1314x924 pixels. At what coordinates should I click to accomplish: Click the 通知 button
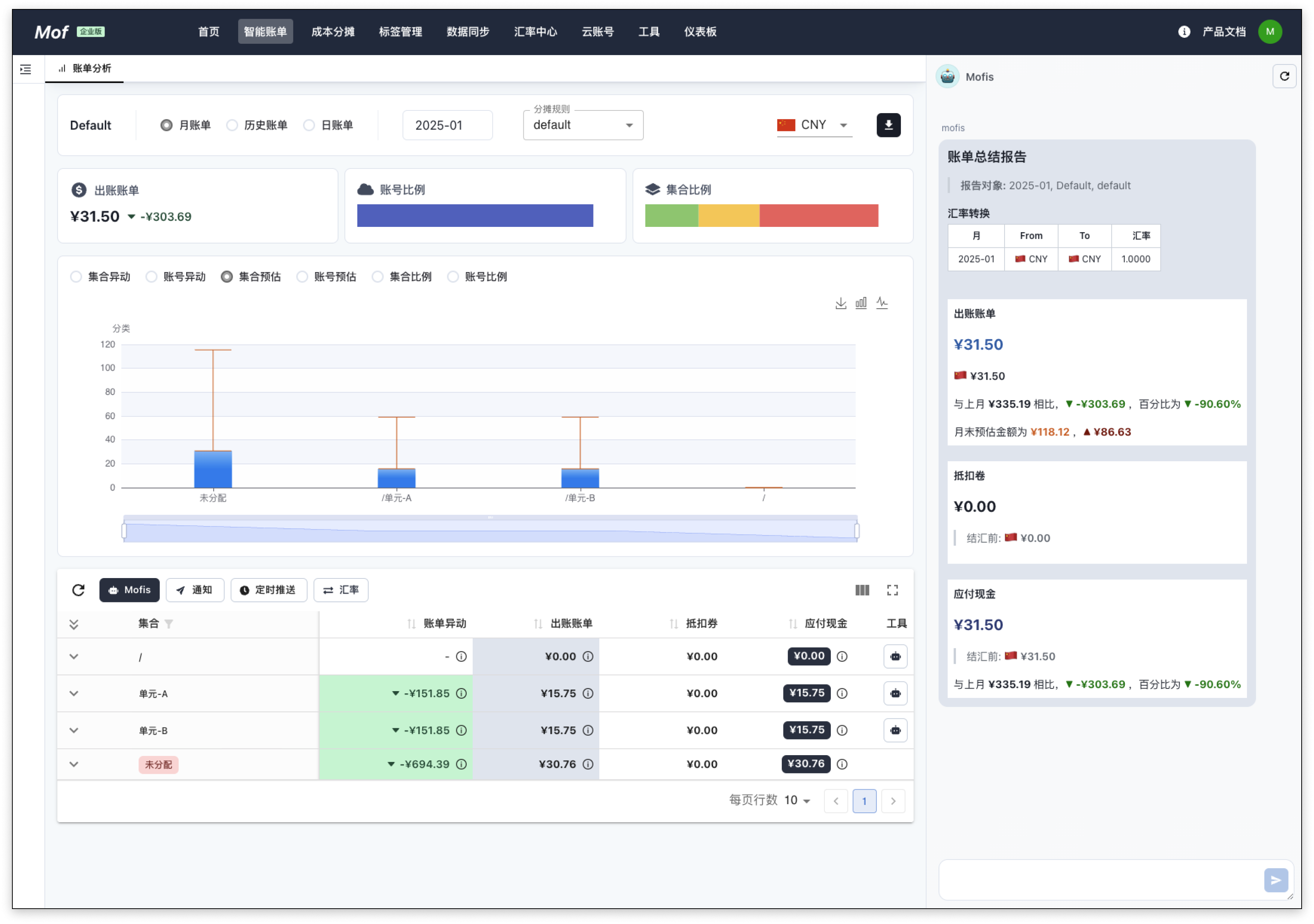194,590
